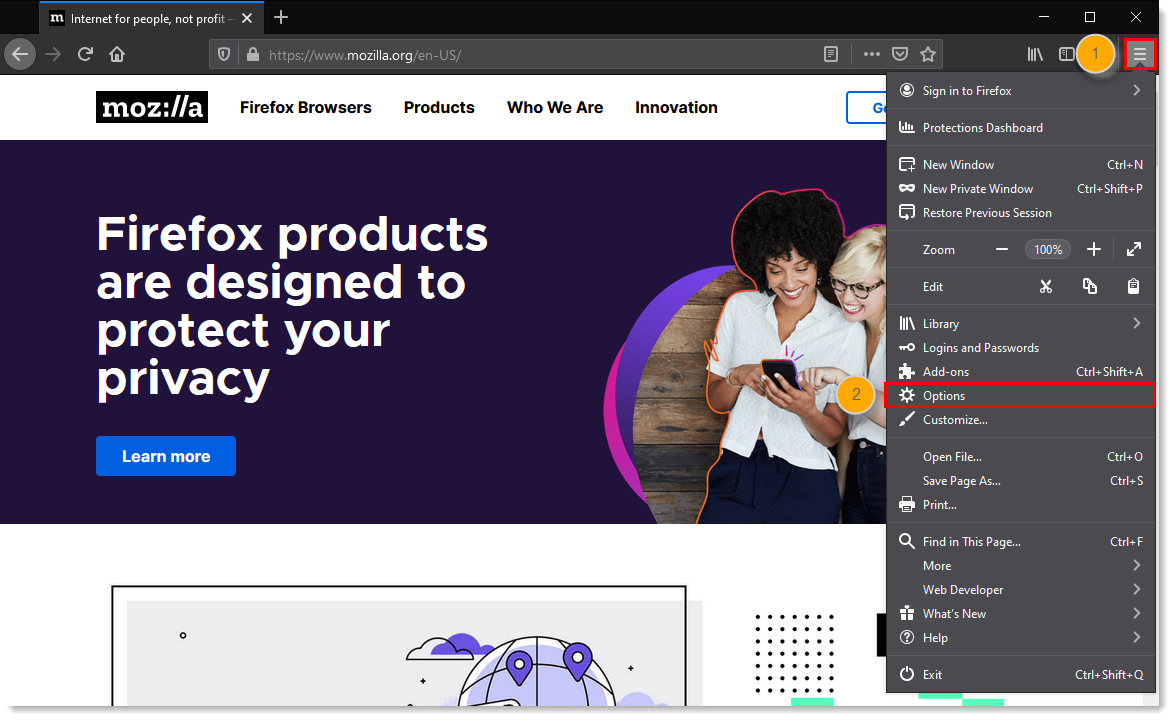Choose Customize... menu item
Image resolution: width=1174 pixels, height=721 pixels.
click(1021, 419)
